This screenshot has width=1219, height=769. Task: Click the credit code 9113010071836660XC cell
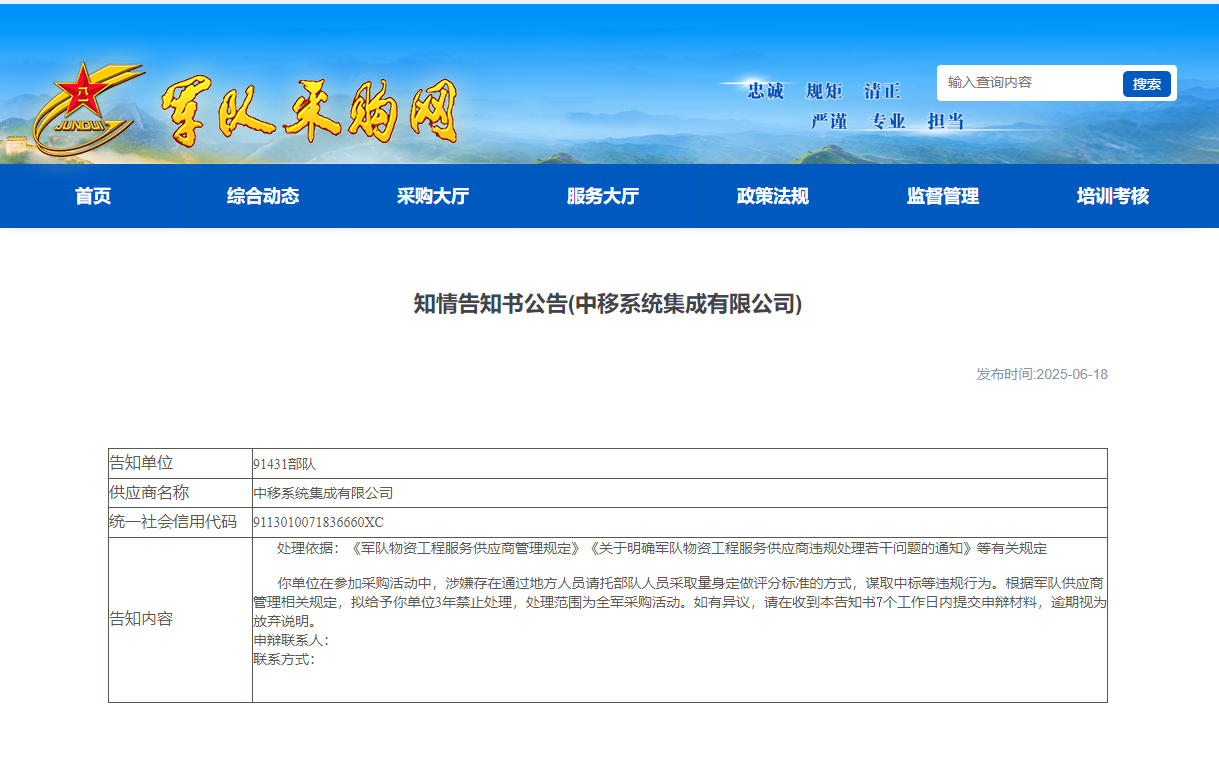pyautogui.click(x=318, y=522)
